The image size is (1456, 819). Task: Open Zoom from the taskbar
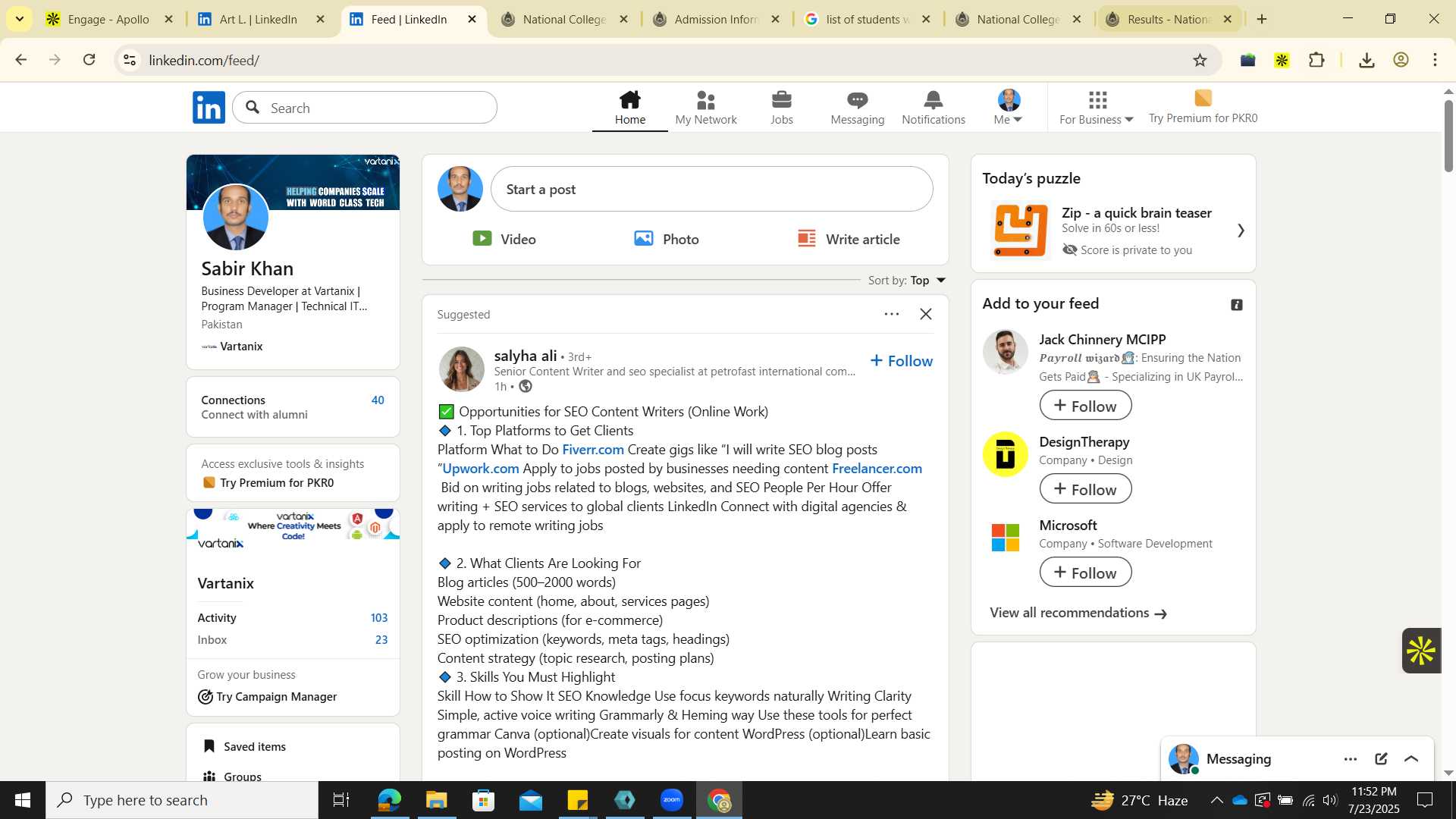(x=672, y=800)
